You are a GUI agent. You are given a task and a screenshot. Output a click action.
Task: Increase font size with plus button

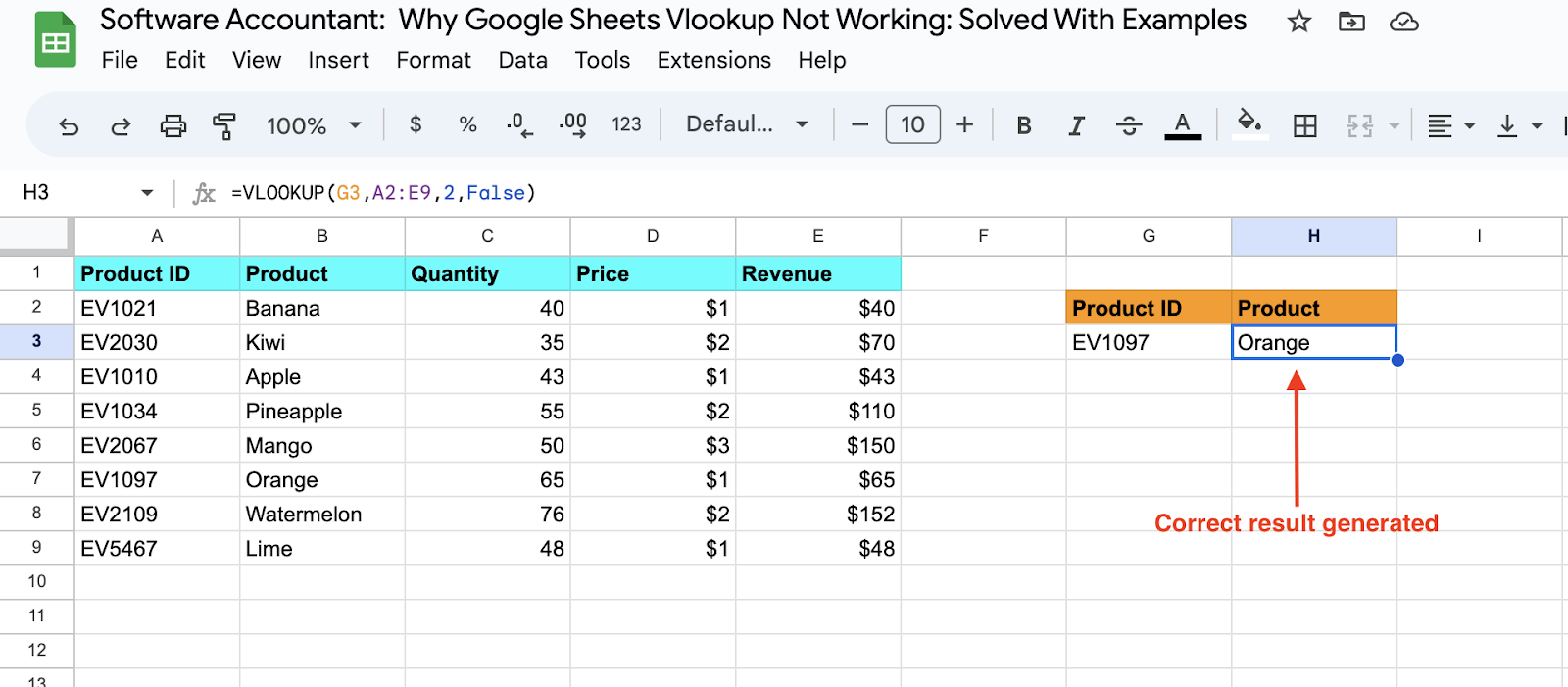[x=964, y=124]
